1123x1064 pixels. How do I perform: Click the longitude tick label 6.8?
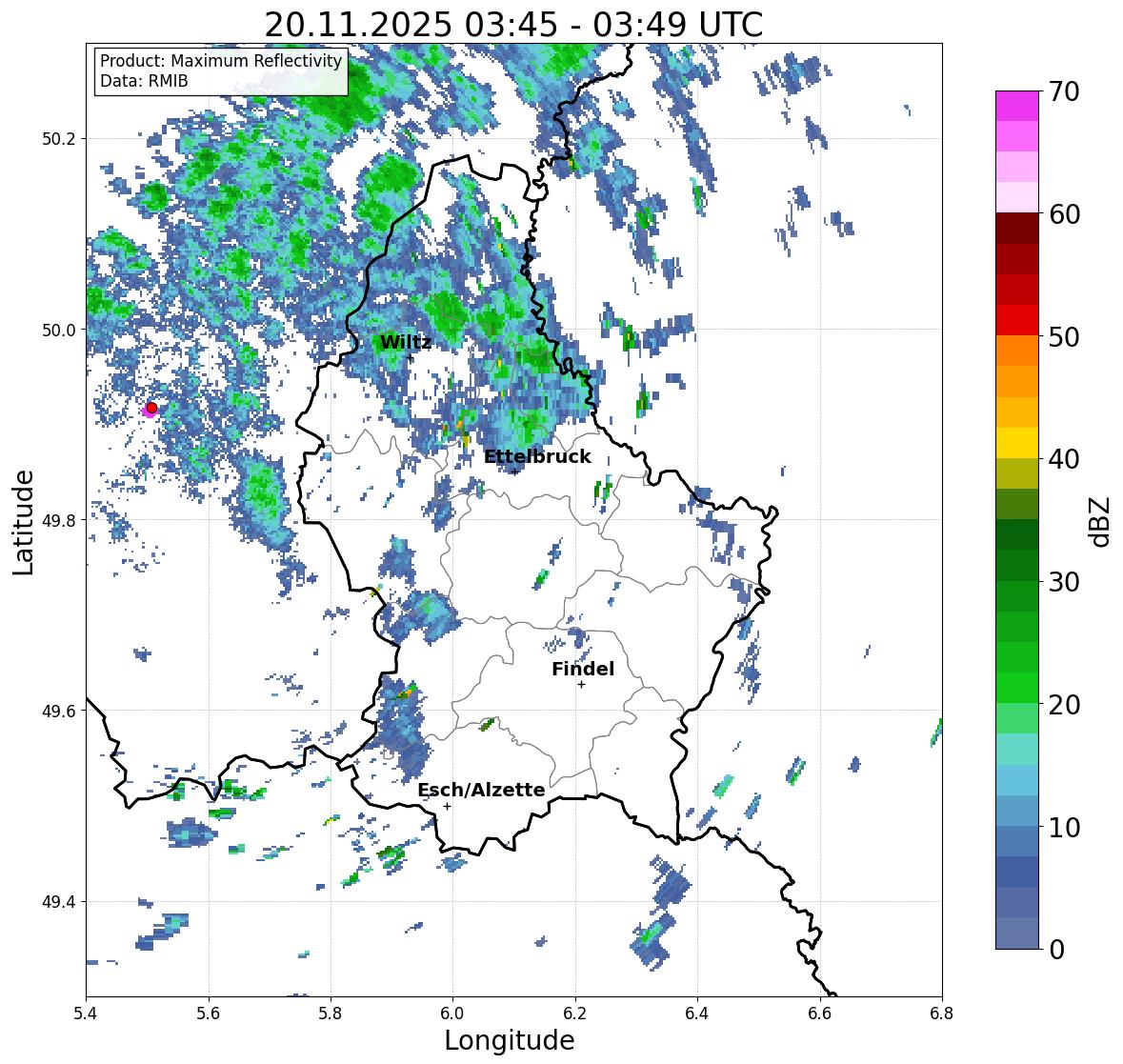coord(942,1013)
